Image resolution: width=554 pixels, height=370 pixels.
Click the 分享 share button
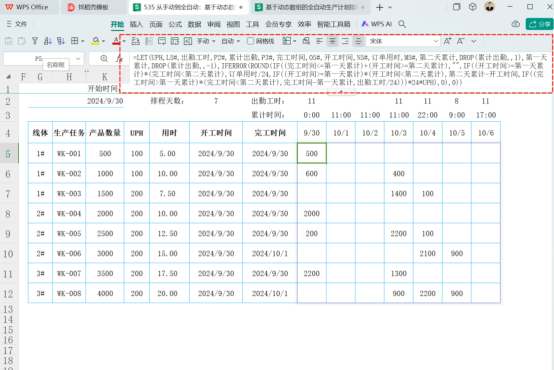coord(540,24)
